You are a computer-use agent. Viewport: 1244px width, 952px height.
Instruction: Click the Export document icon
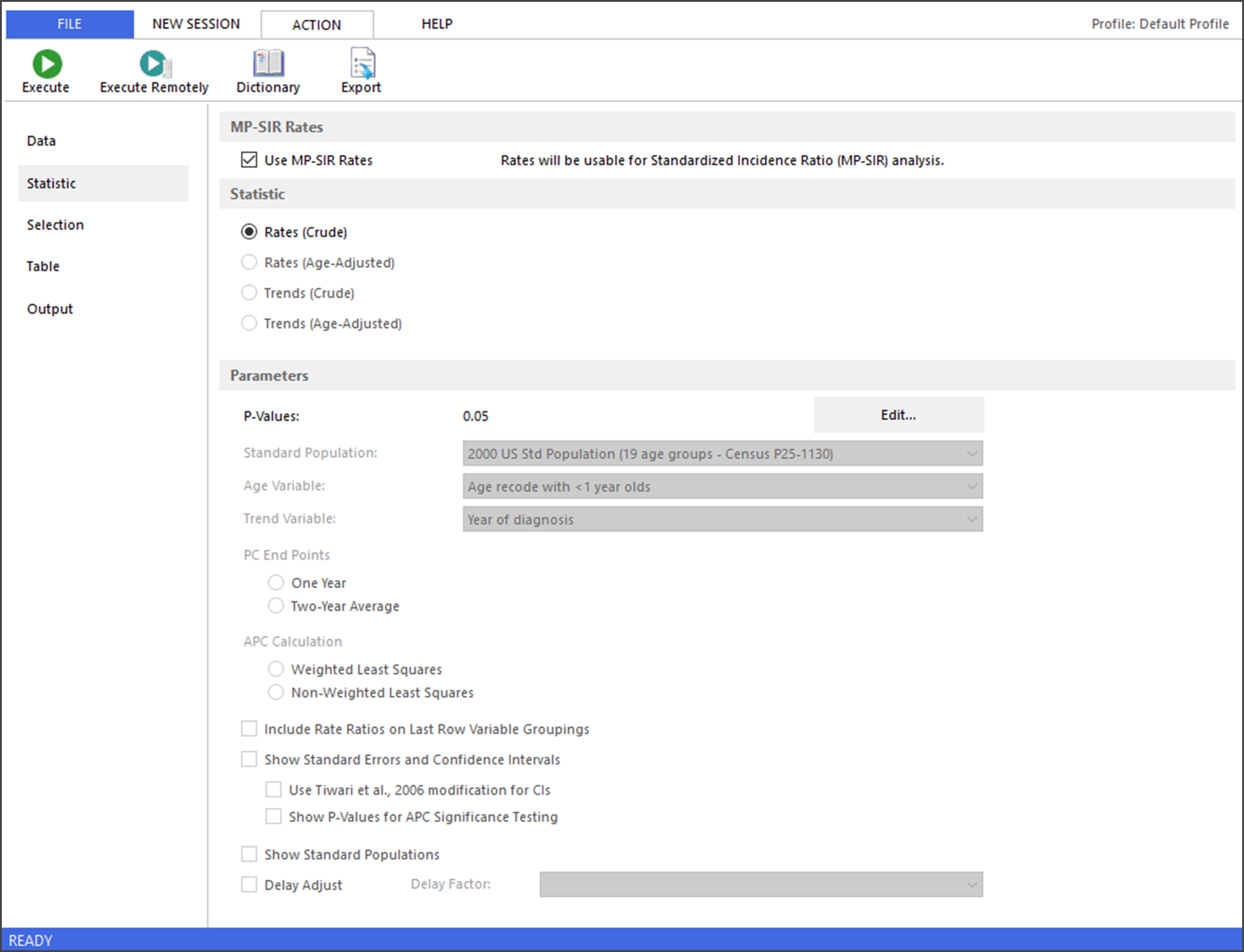(x=362, y=63)
